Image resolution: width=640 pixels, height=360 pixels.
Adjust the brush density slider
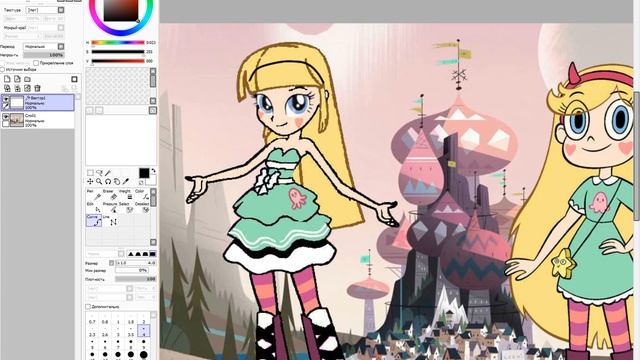[136, 279]
